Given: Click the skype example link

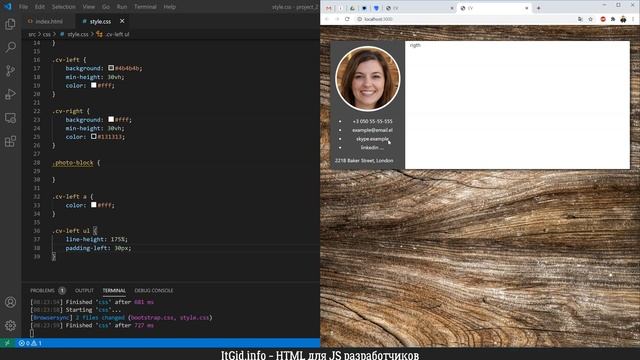Looking at the screenshot, I should click(372, 139).
